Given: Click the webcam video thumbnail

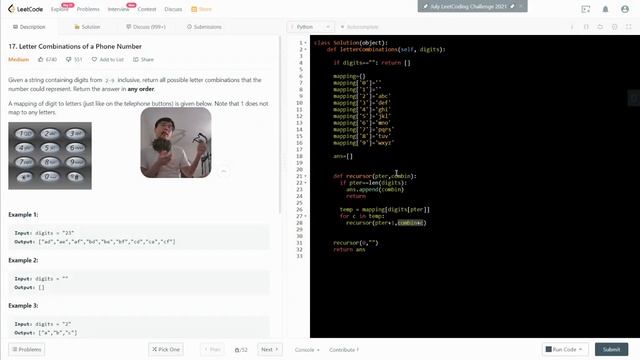Looking at the screenshot, I should tap(176, 142).
